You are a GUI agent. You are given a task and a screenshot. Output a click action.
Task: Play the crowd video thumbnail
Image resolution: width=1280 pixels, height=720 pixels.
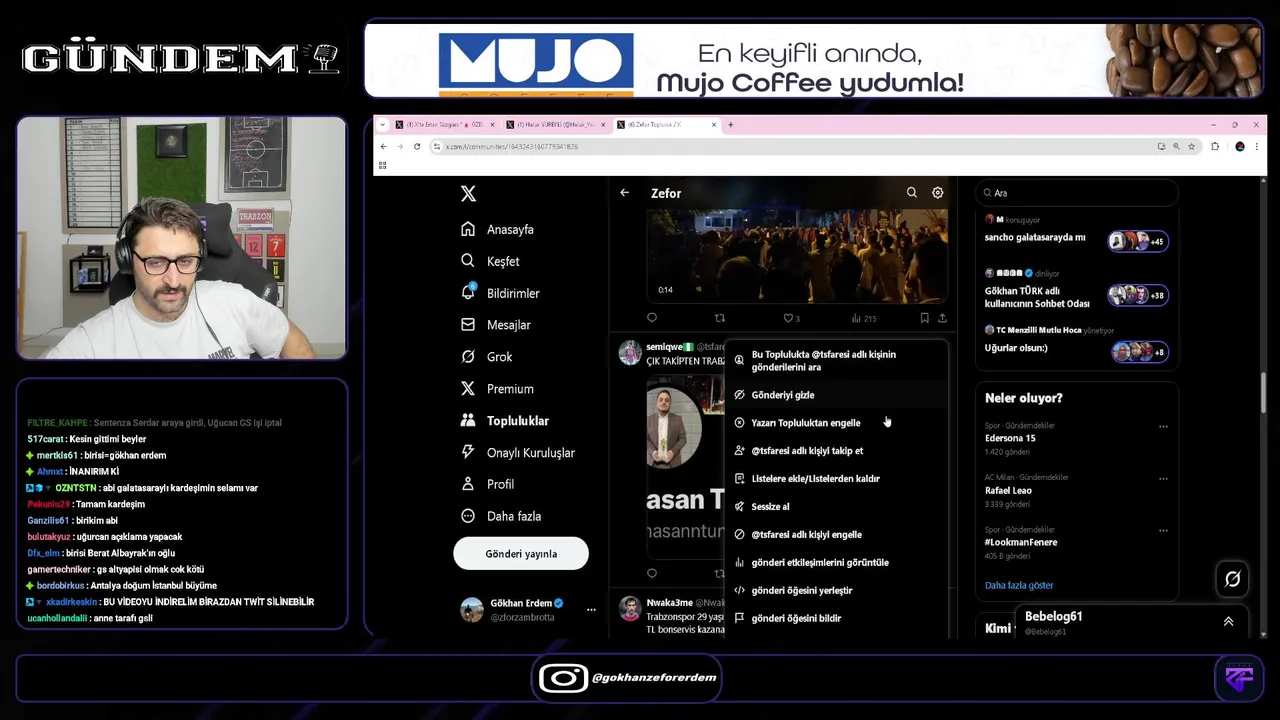(797, 257)
